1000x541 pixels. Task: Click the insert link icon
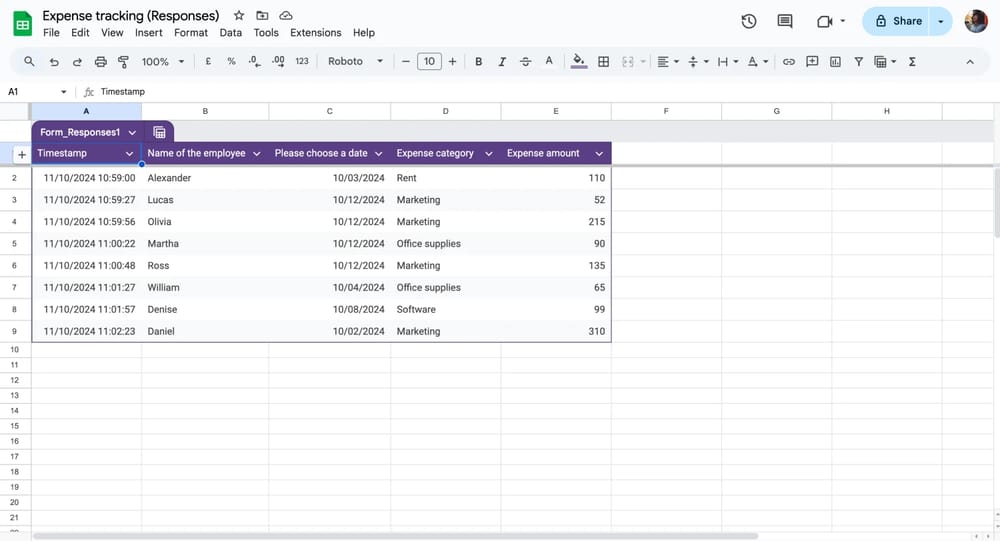[x=788, y=62]
